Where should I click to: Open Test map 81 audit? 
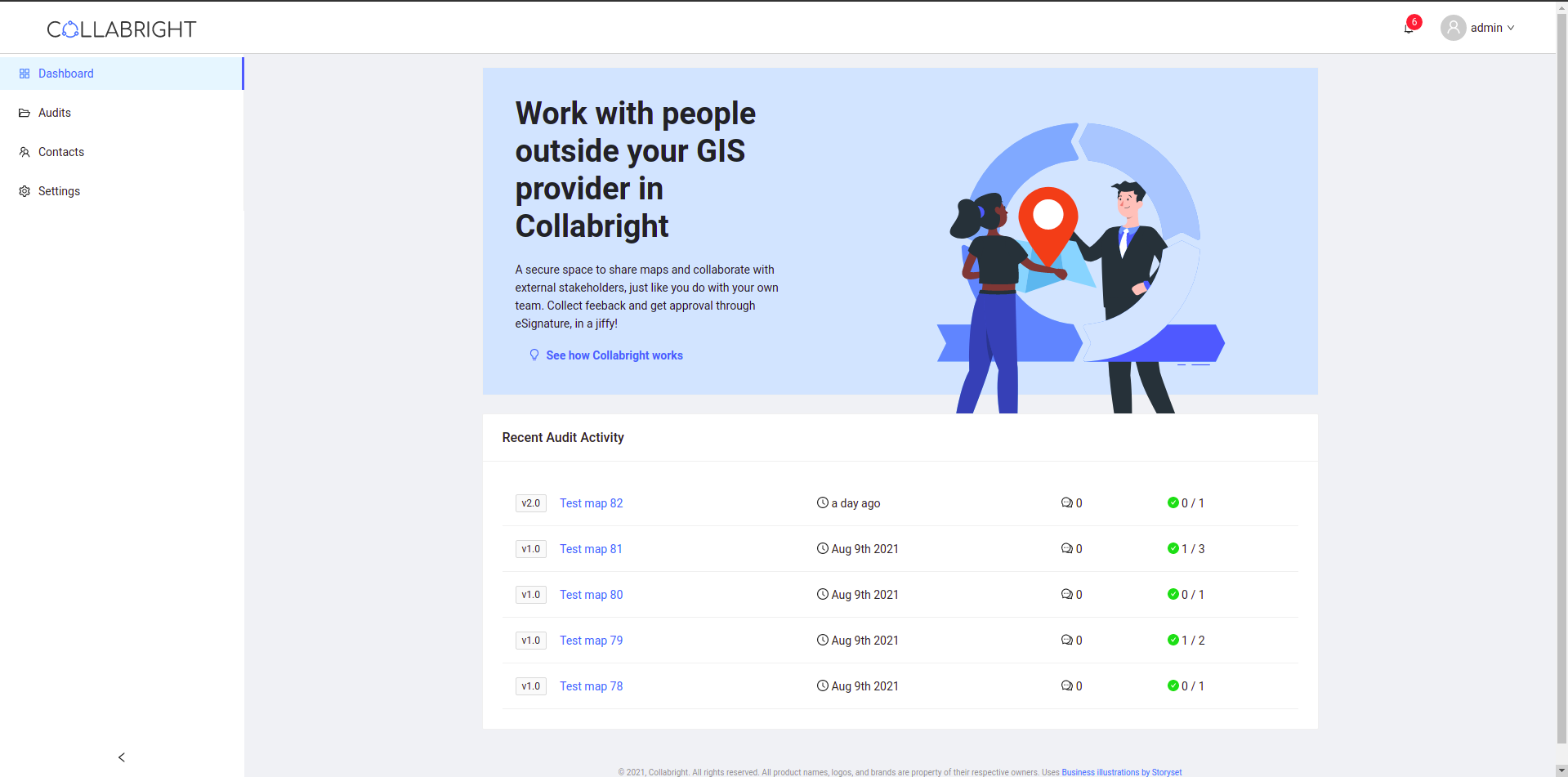pos(591,549)
